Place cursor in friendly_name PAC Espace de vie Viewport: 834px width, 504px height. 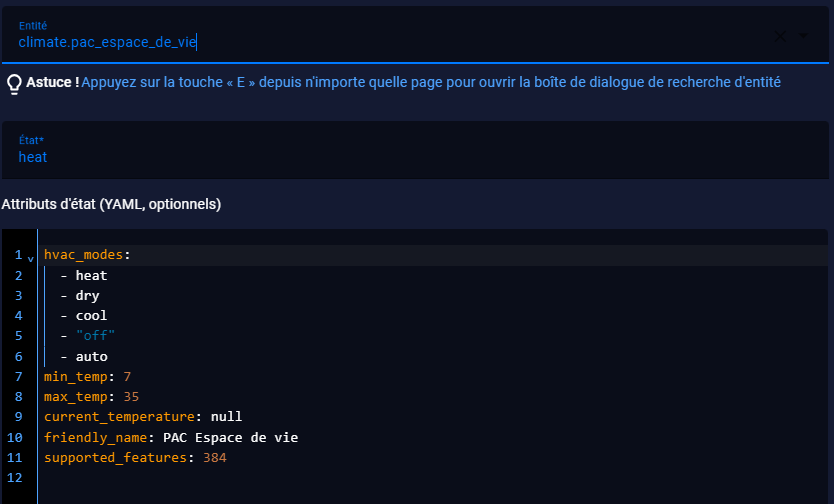pos(230,438)
